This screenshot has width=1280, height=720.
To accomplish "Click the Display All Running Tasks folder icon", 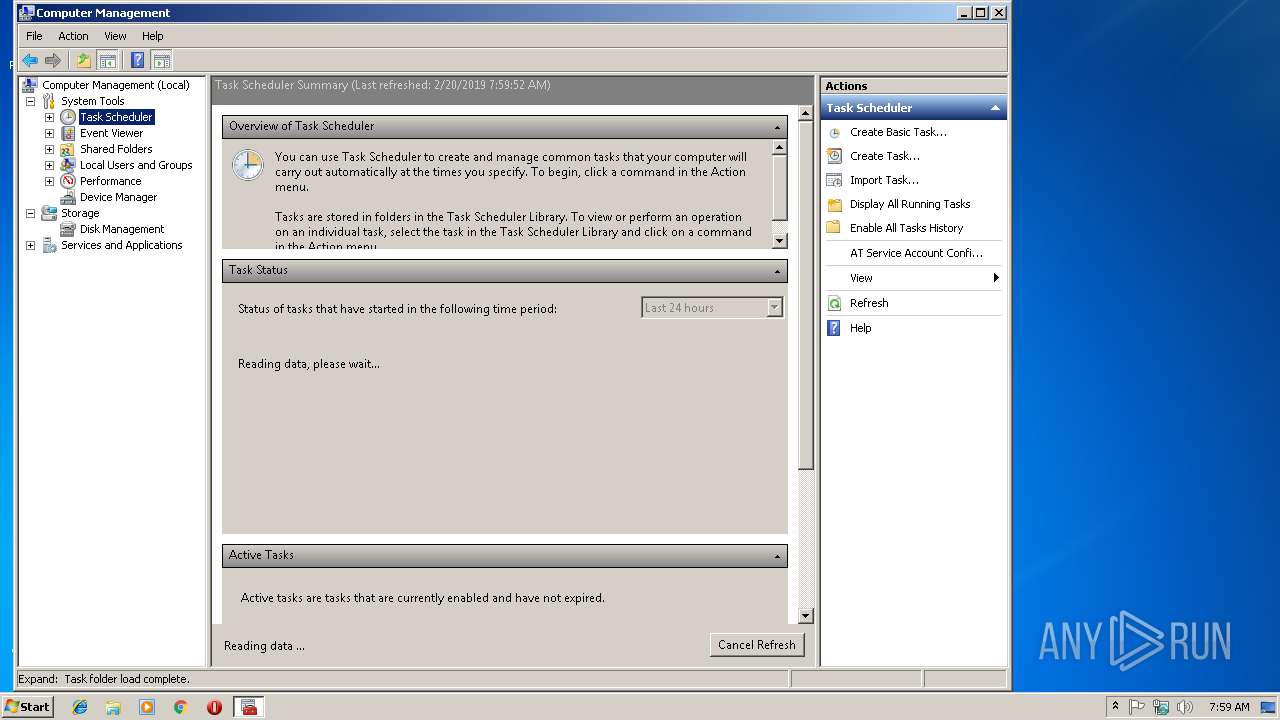I will point(834,204).
